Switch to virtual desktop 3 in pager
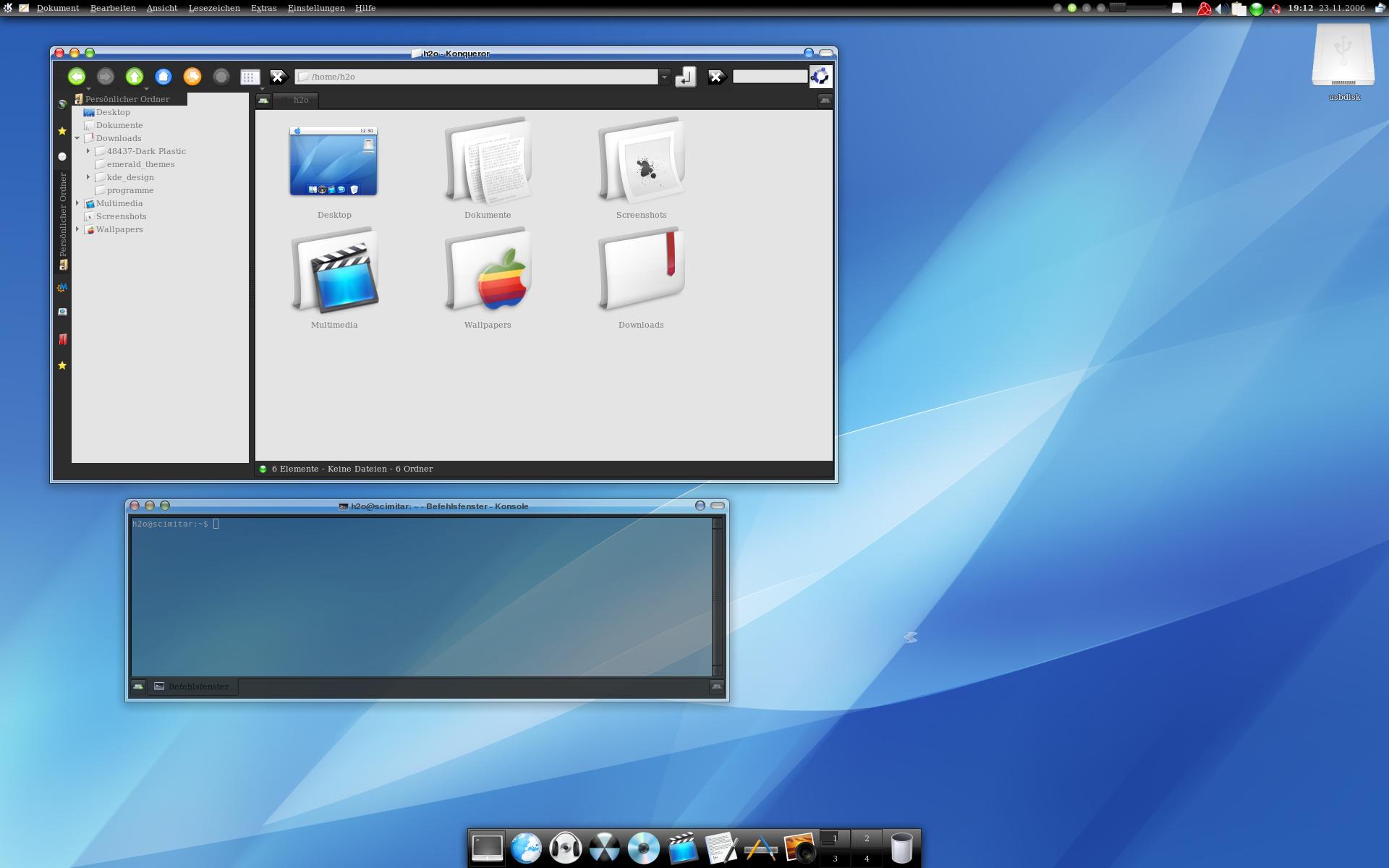The height and width of the screenshot is (868, 1389). [x=835, y=858]
